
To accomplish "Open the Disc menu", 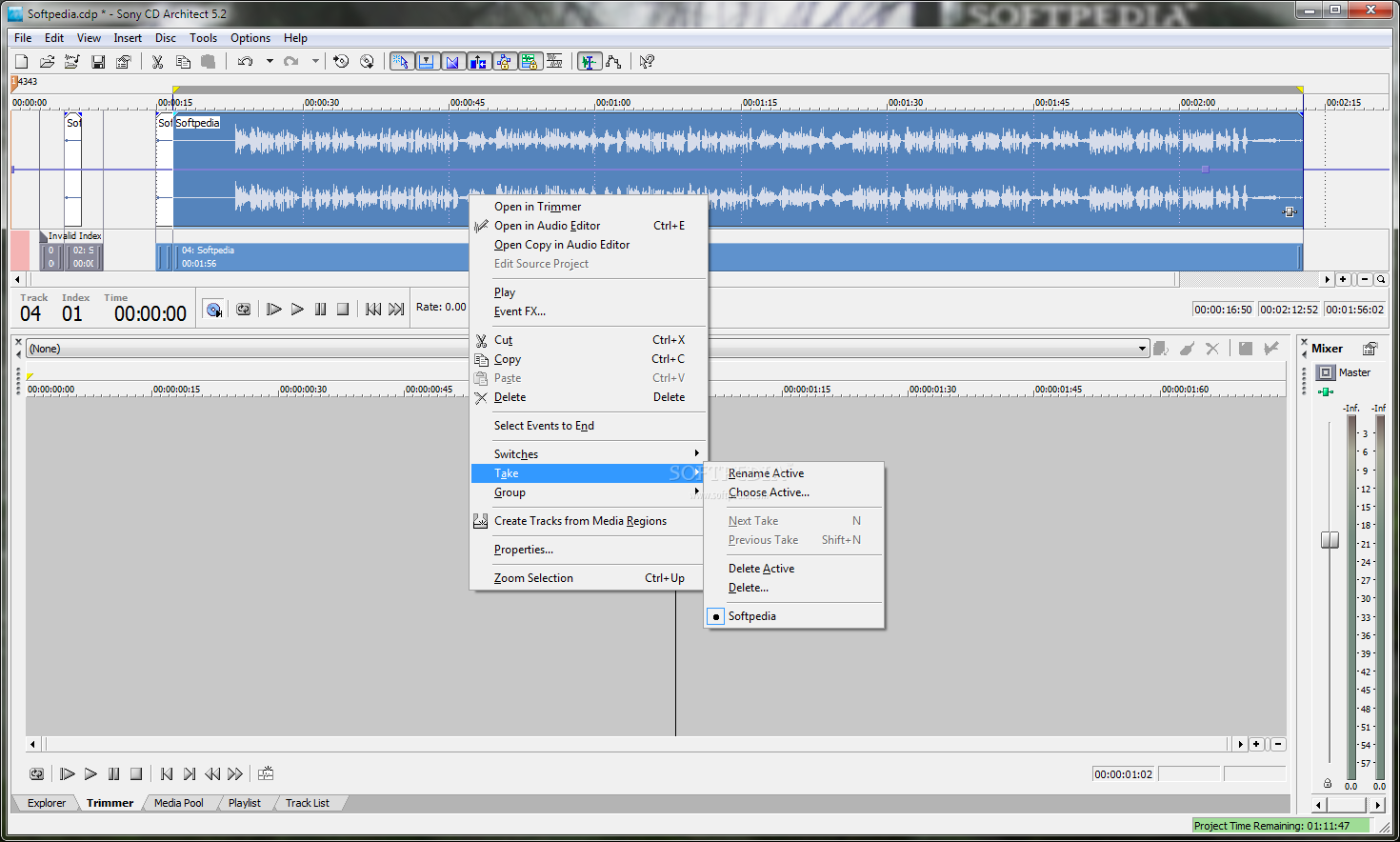I will pos(166,38).
